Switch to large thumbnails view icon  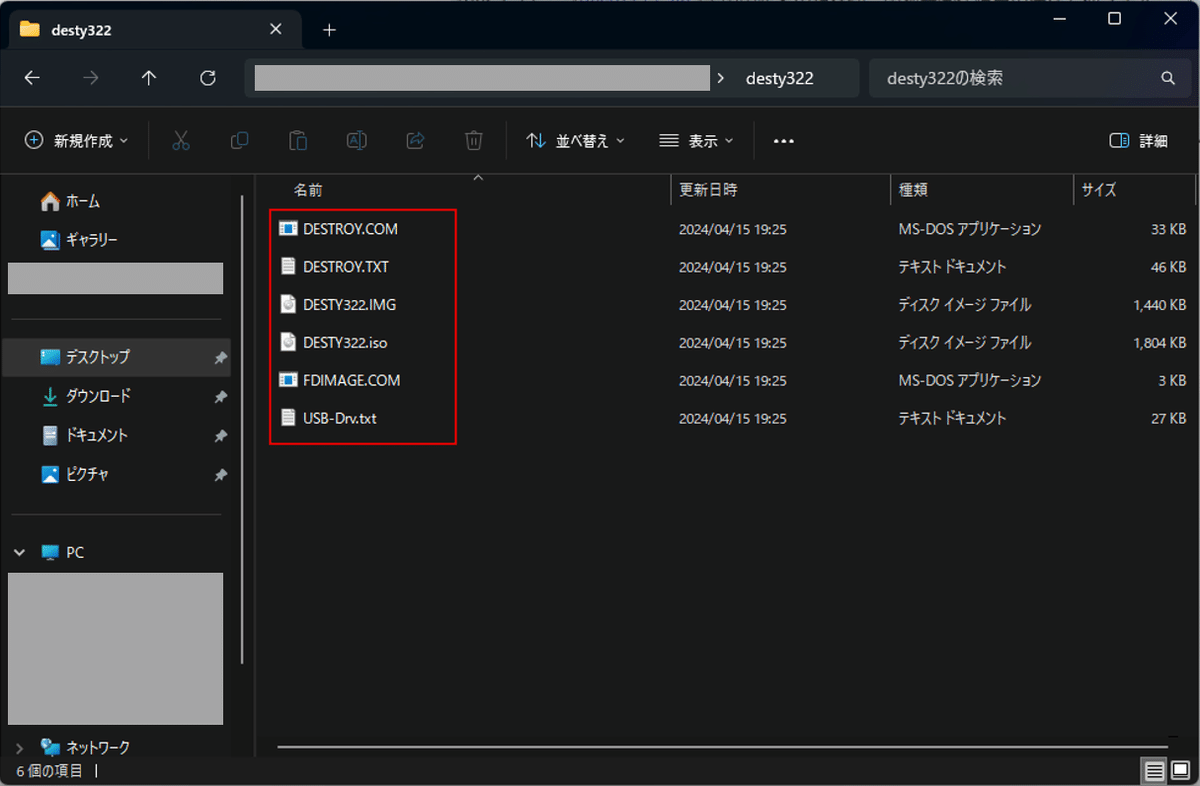[1179, 771]
